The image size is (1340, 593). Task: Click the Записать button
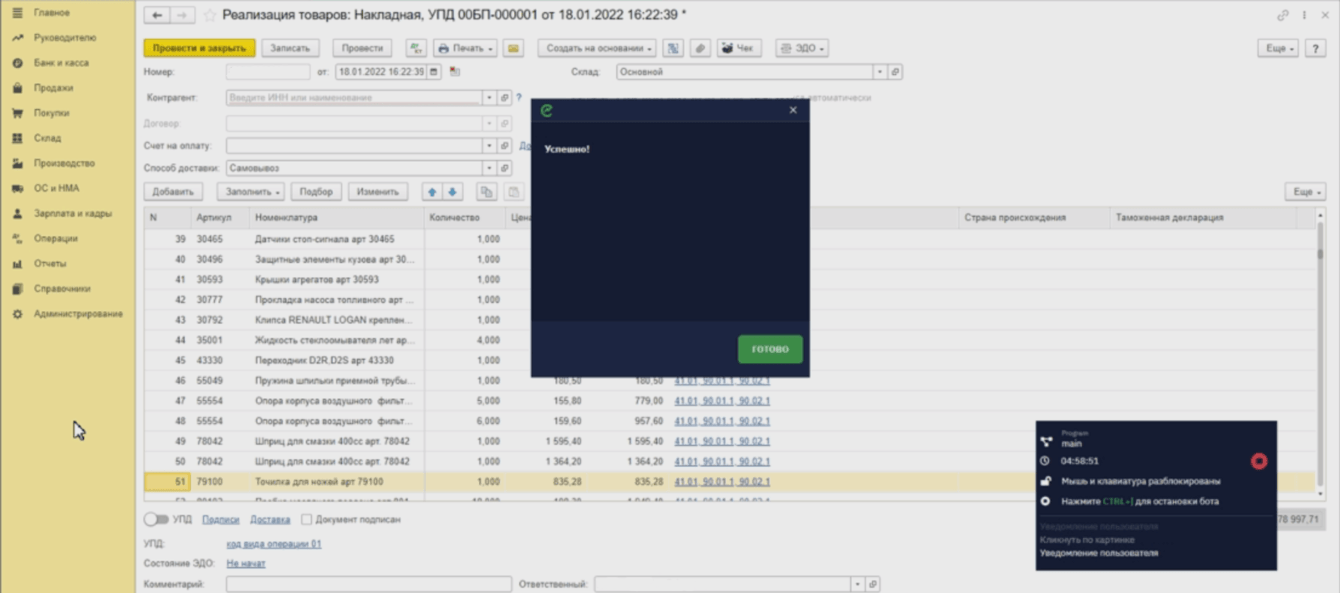click(x=290, y=48)
